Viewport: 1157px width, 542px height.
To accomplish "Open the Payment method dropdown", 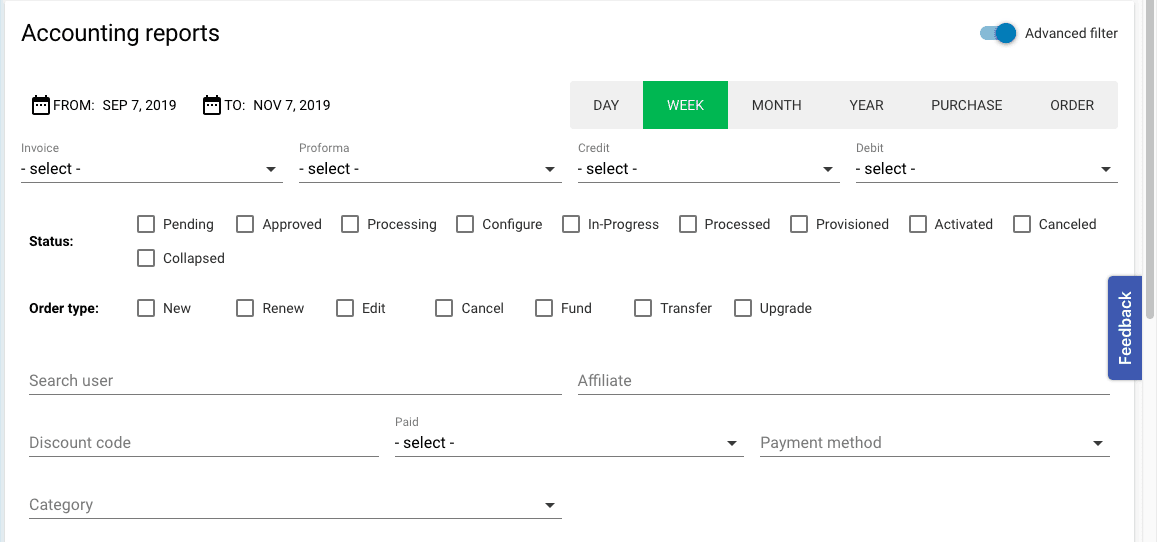I will (x=934, y=443).
